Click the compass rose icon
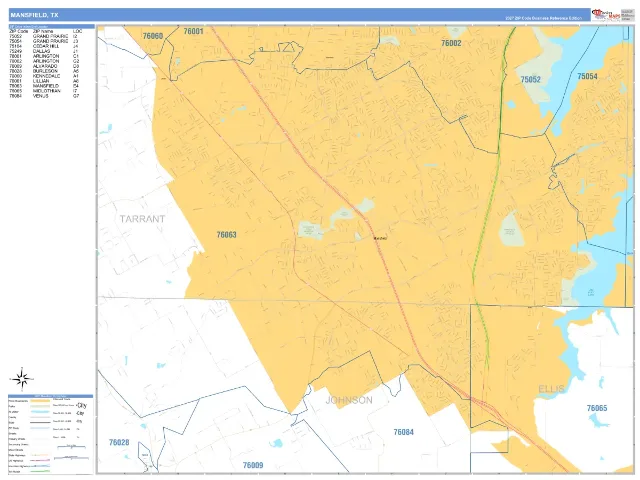The width and height of the screenshot is (640, 480). coord(22,379)
